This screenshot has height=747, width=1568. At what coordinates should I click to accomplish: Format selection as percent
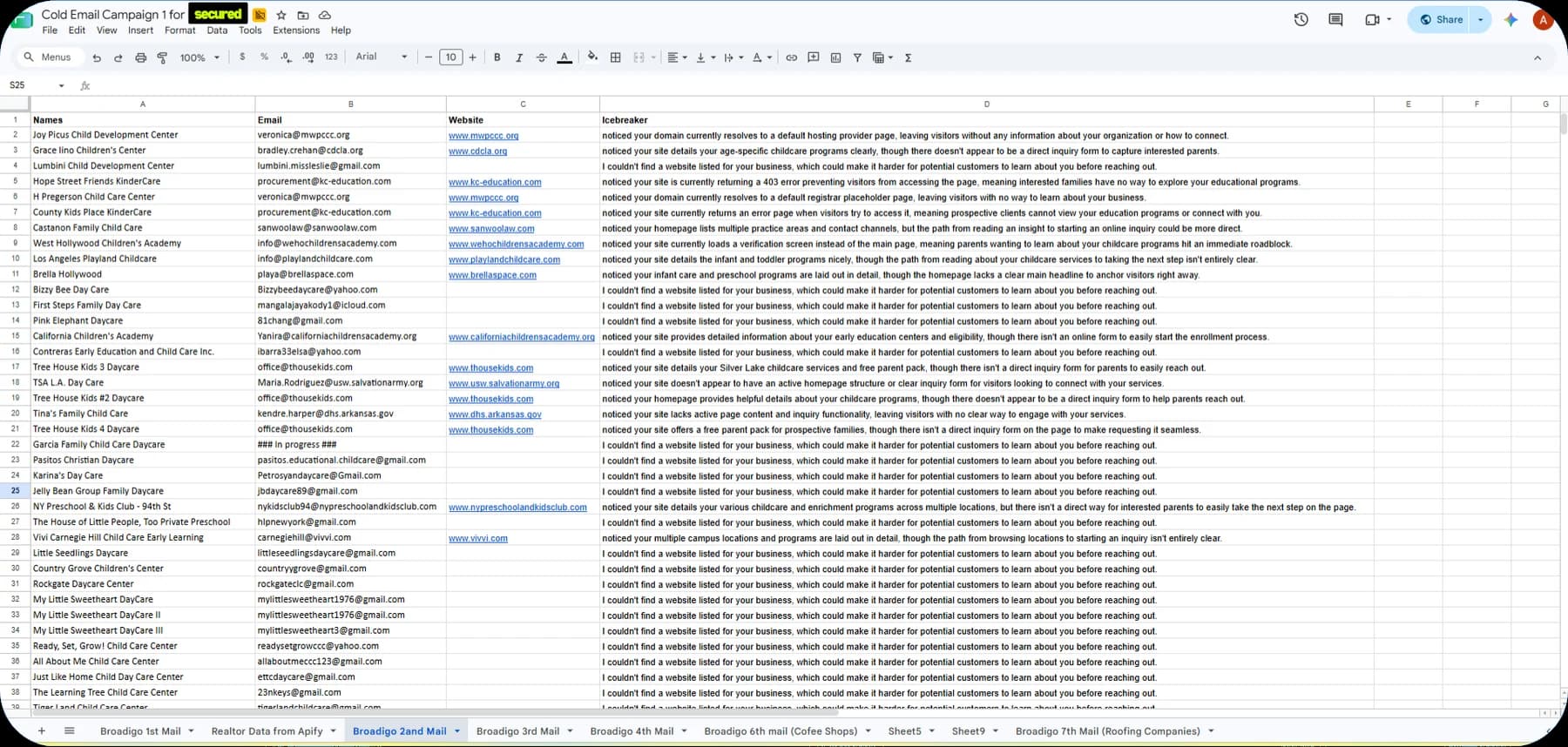click(264, 57)
